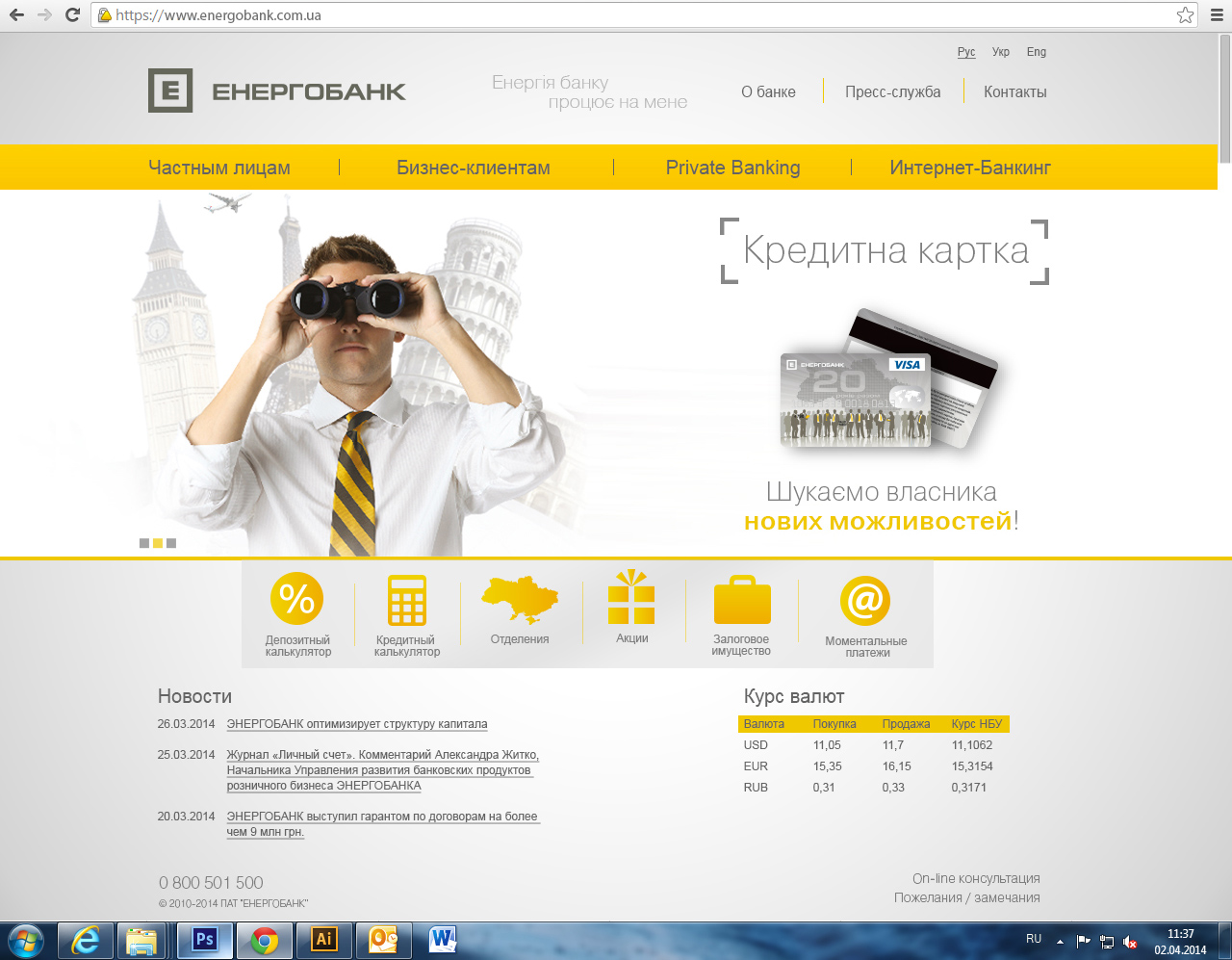Go to the О банке page
1232x960 pixels.
768,92
